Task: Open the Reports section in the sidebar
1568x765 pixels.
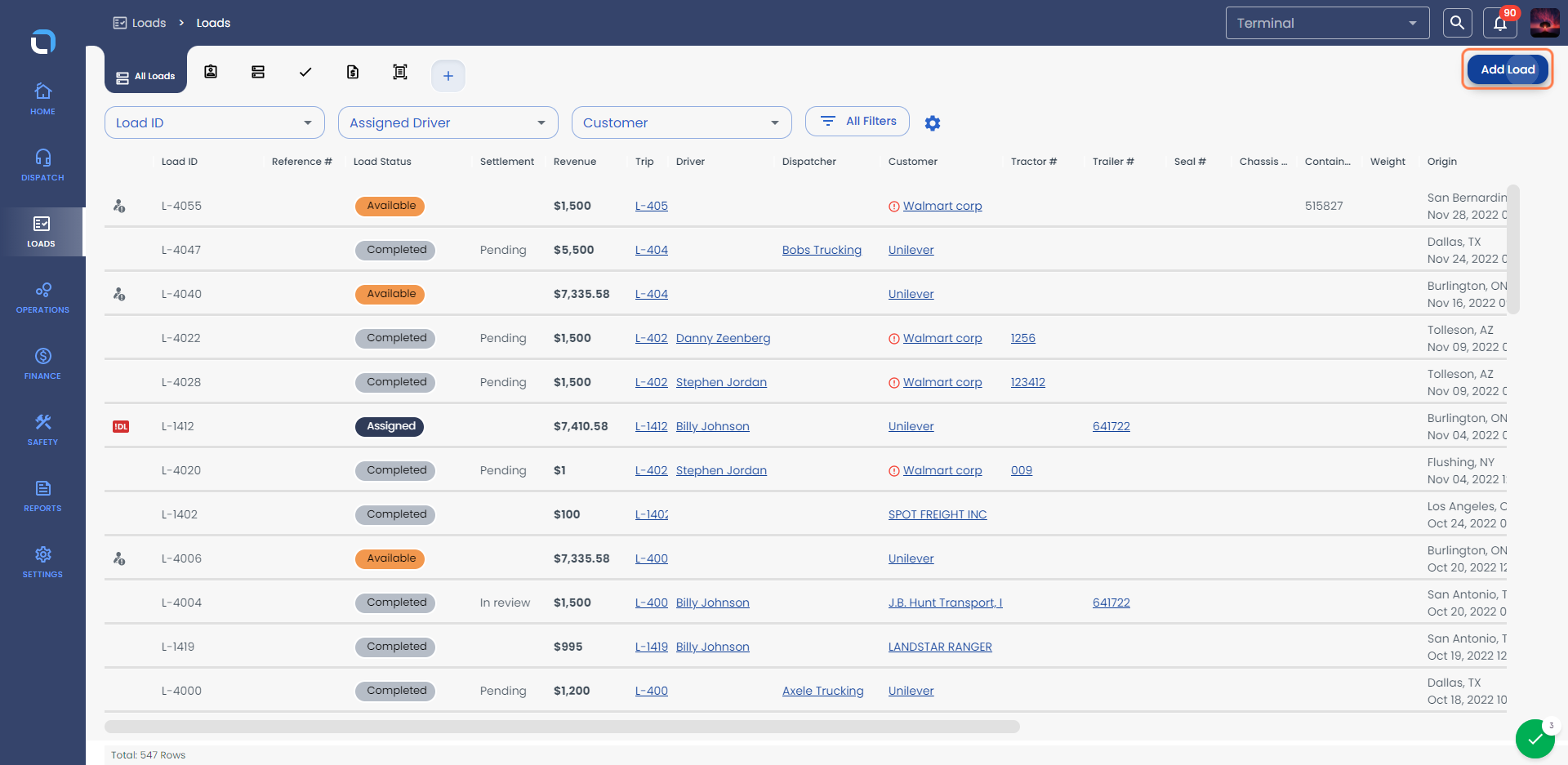Action: point(42,496)
